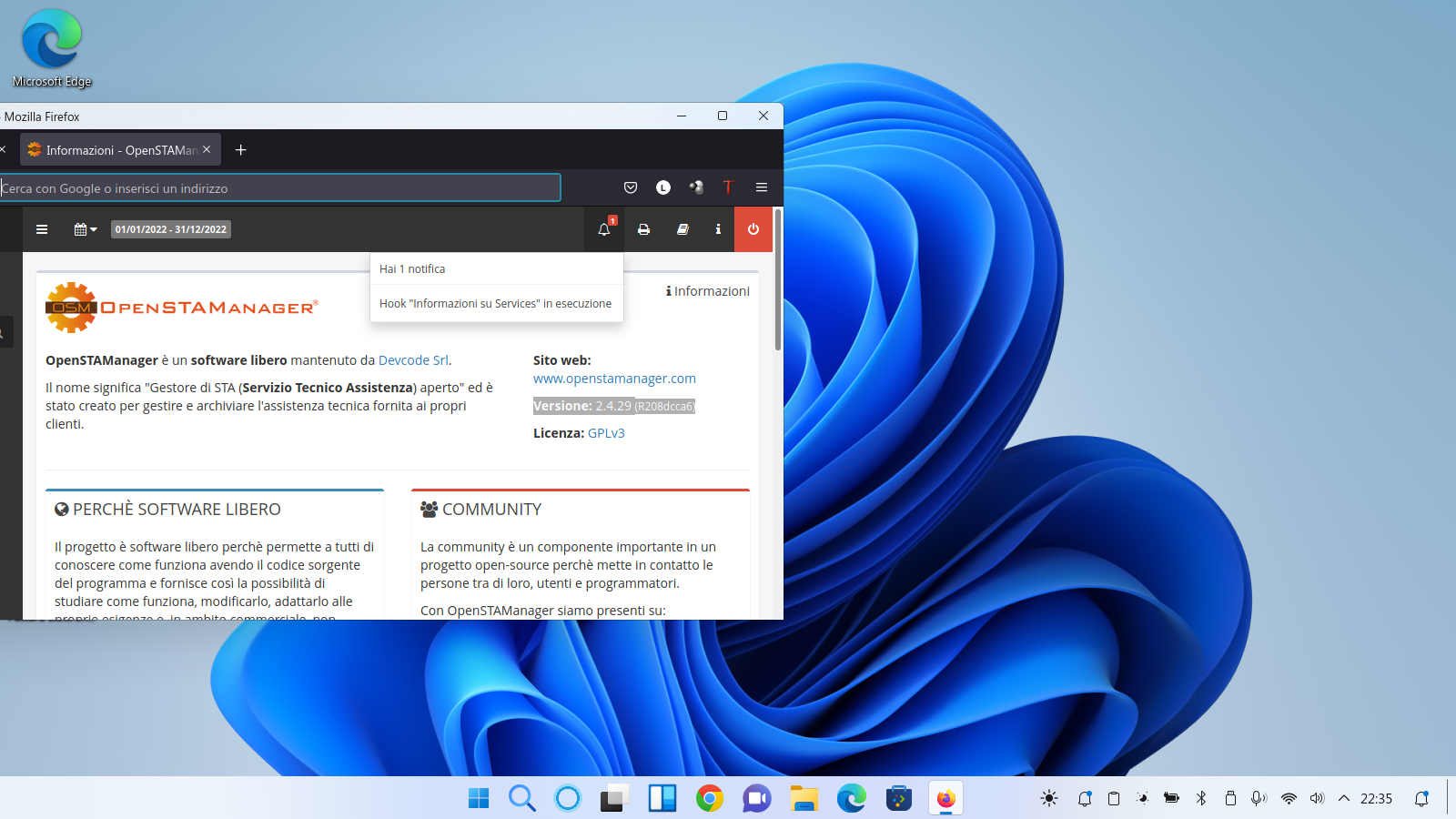
Task: Click the Informazioni page title
Action: [708, 291]
